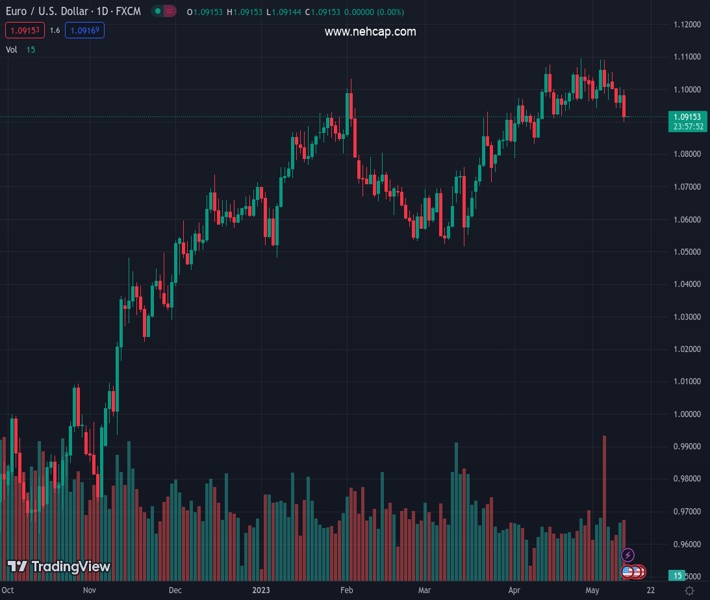Viewport: 710px width, 600px height.
Task: Click the purple lightning bolt event marker
Action: click(x=628, y=555)
